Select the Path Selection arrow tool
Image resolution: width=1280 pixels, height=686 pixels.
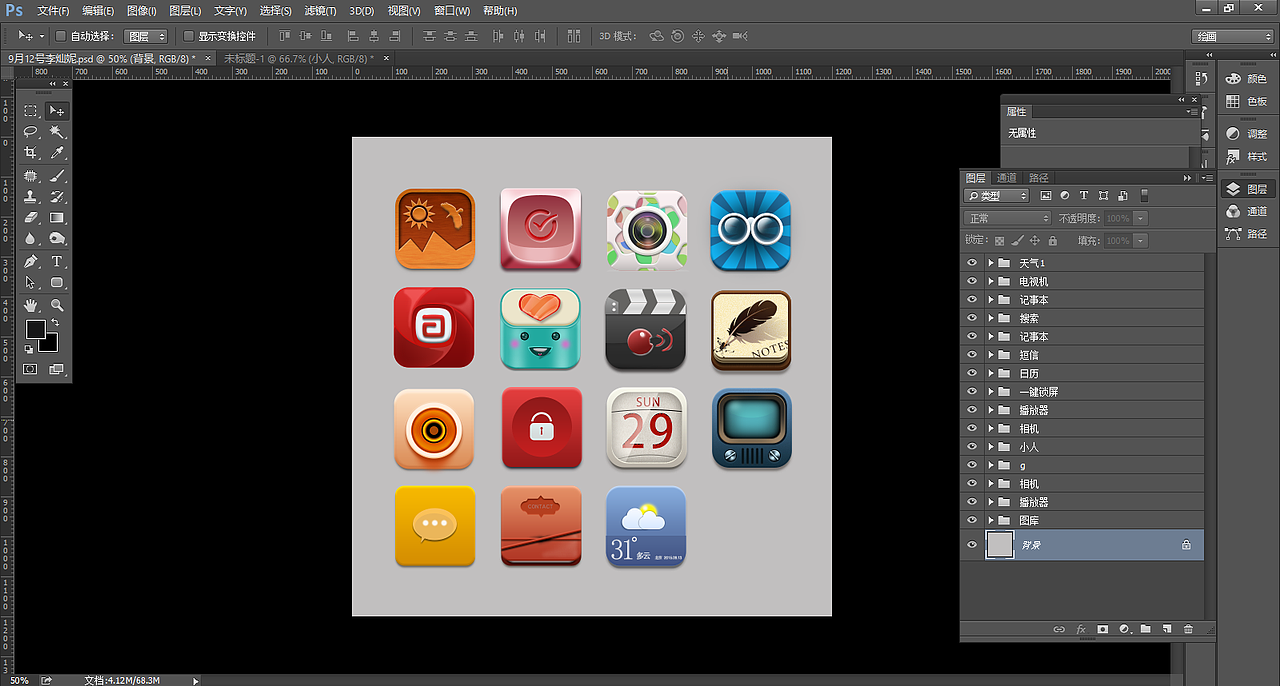pyautogui.click(x=31, y=282)
